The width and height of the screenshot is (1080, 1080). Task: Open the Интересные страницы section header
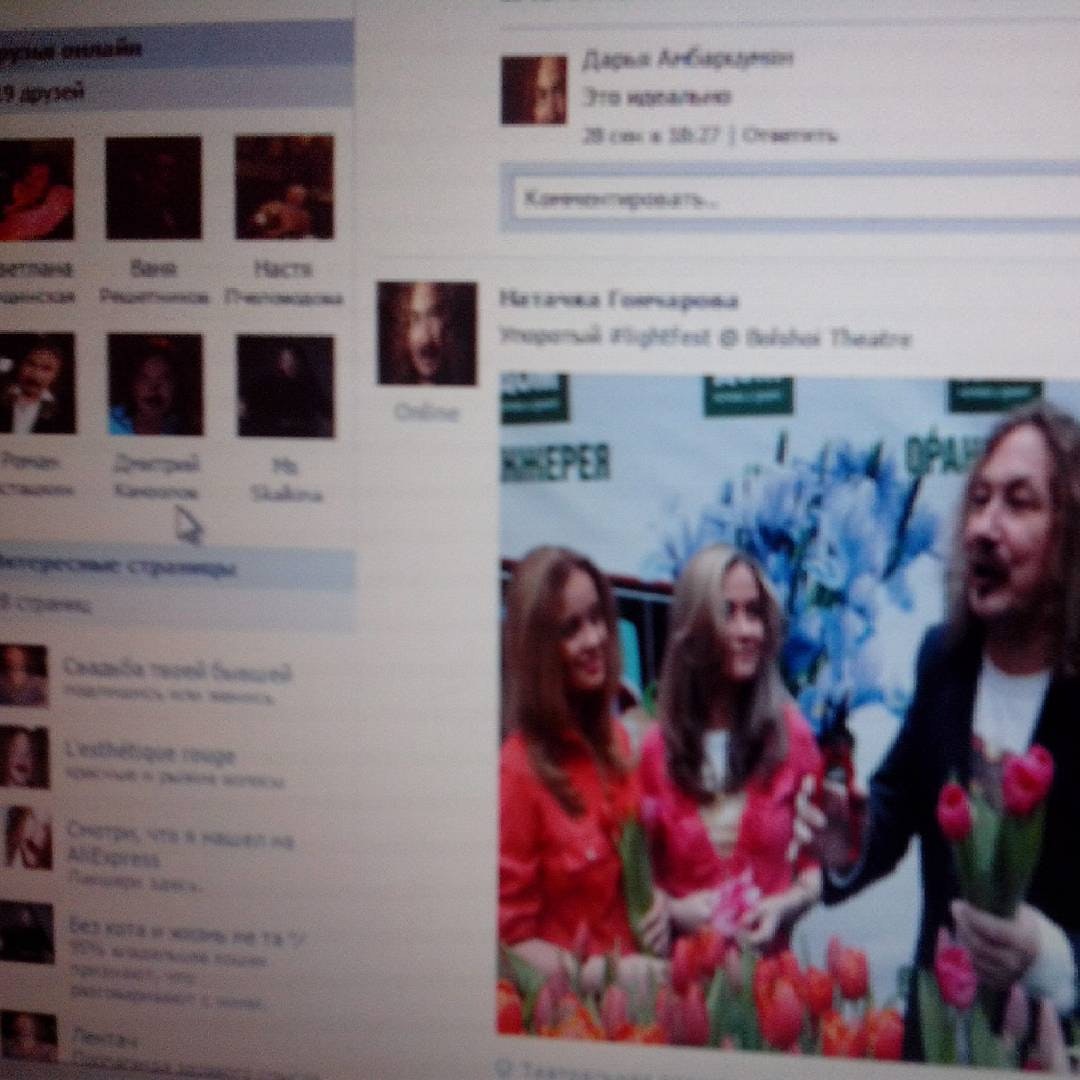click(x=177, y=568)
